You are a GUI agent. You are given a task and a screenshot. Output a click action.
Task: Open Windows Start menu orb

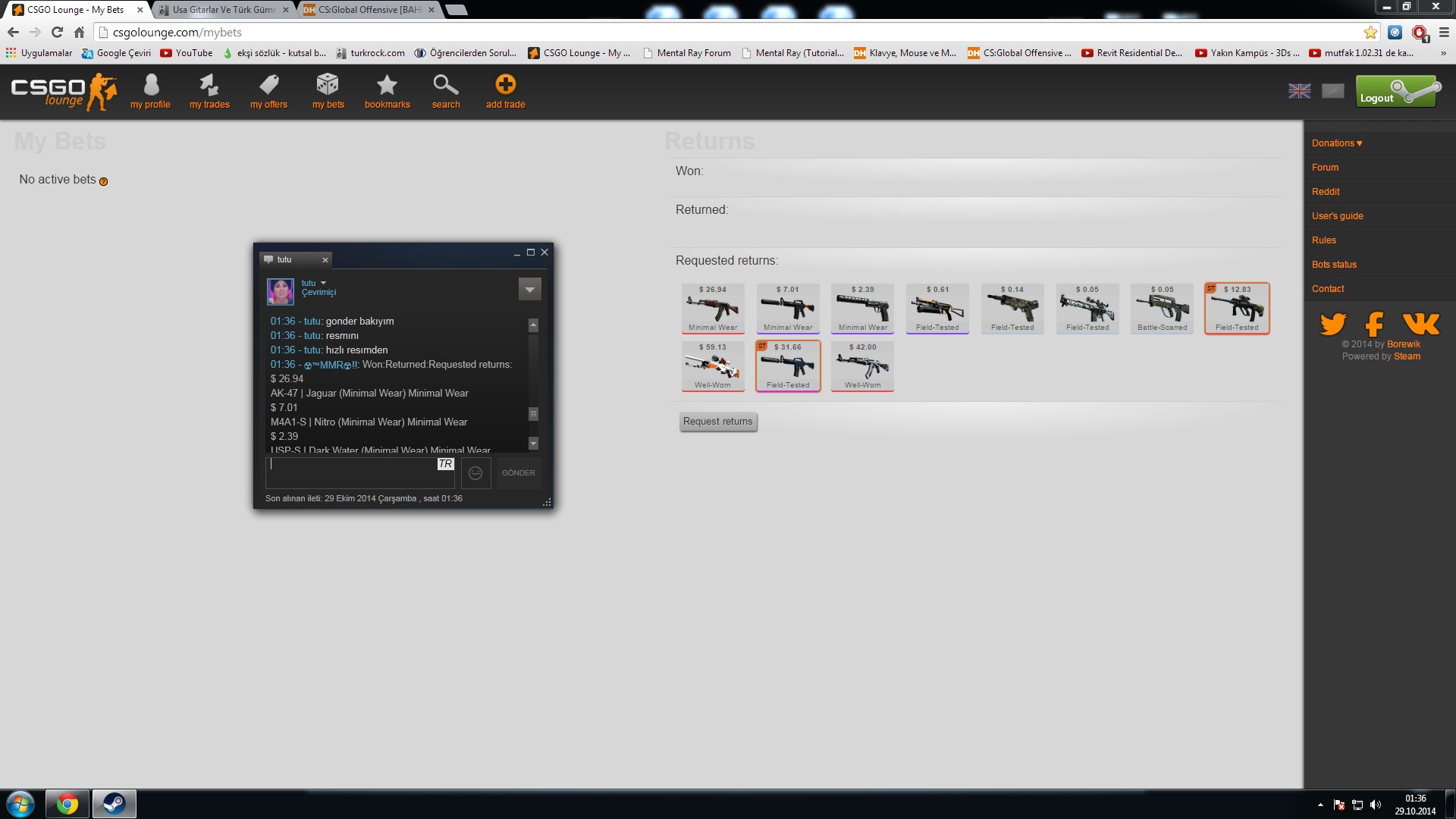coord(20,804)
